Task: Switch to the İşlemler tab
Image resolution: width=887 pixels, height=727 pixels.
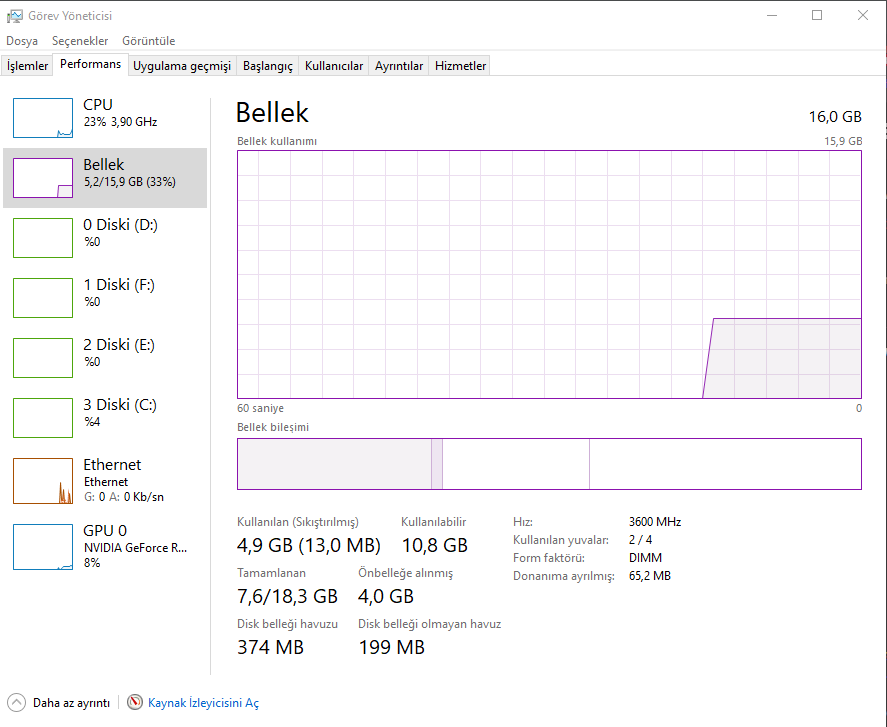Action: coord(27,66)
